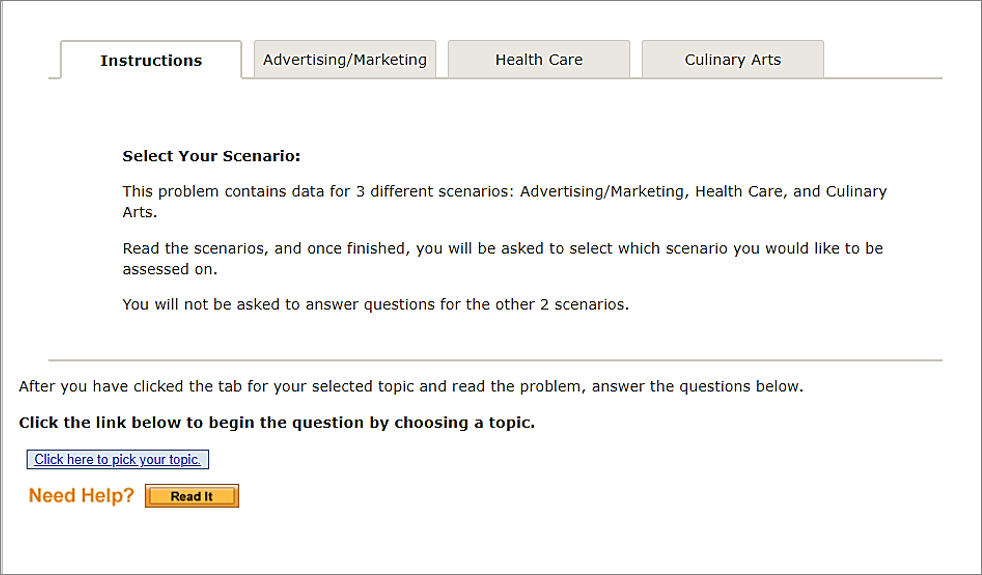Click the 'Click here to pick your topic' link
The image size is (982, 575).
(118, 460)
